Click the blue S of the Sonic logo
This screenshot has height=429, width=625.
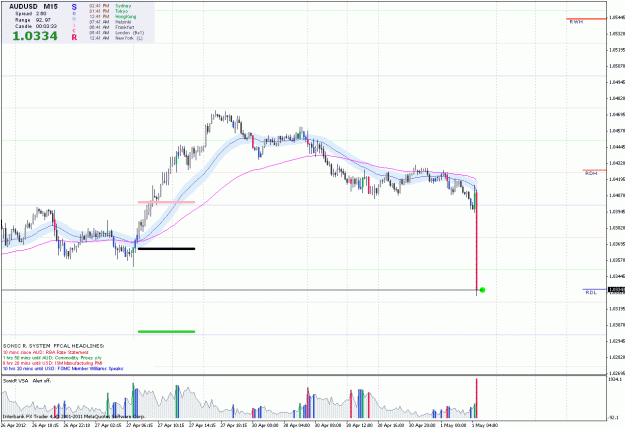tap(74, 7)
